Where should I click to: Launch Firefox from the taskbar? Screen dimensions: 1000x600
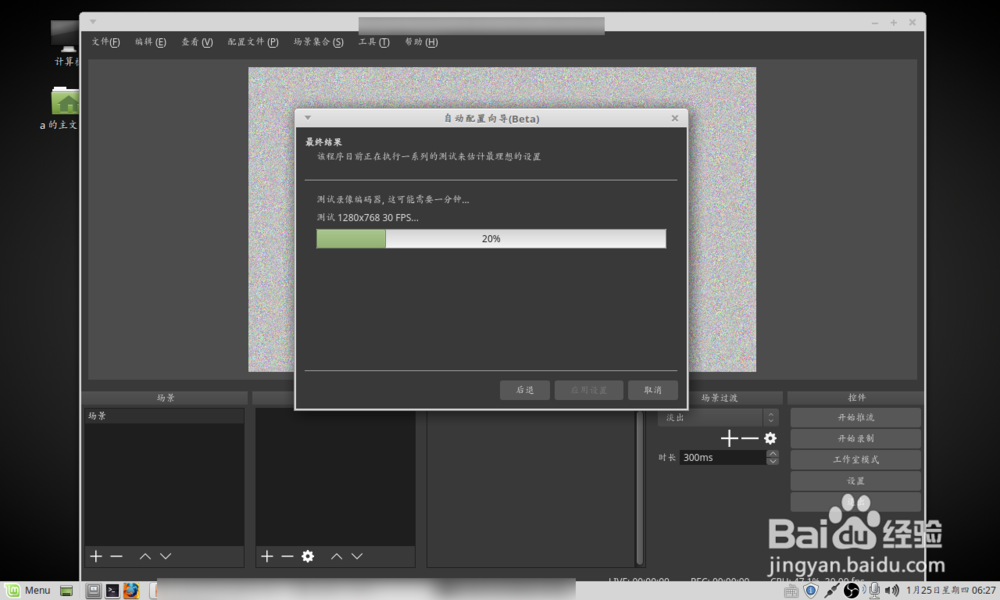tap(131, 590)
